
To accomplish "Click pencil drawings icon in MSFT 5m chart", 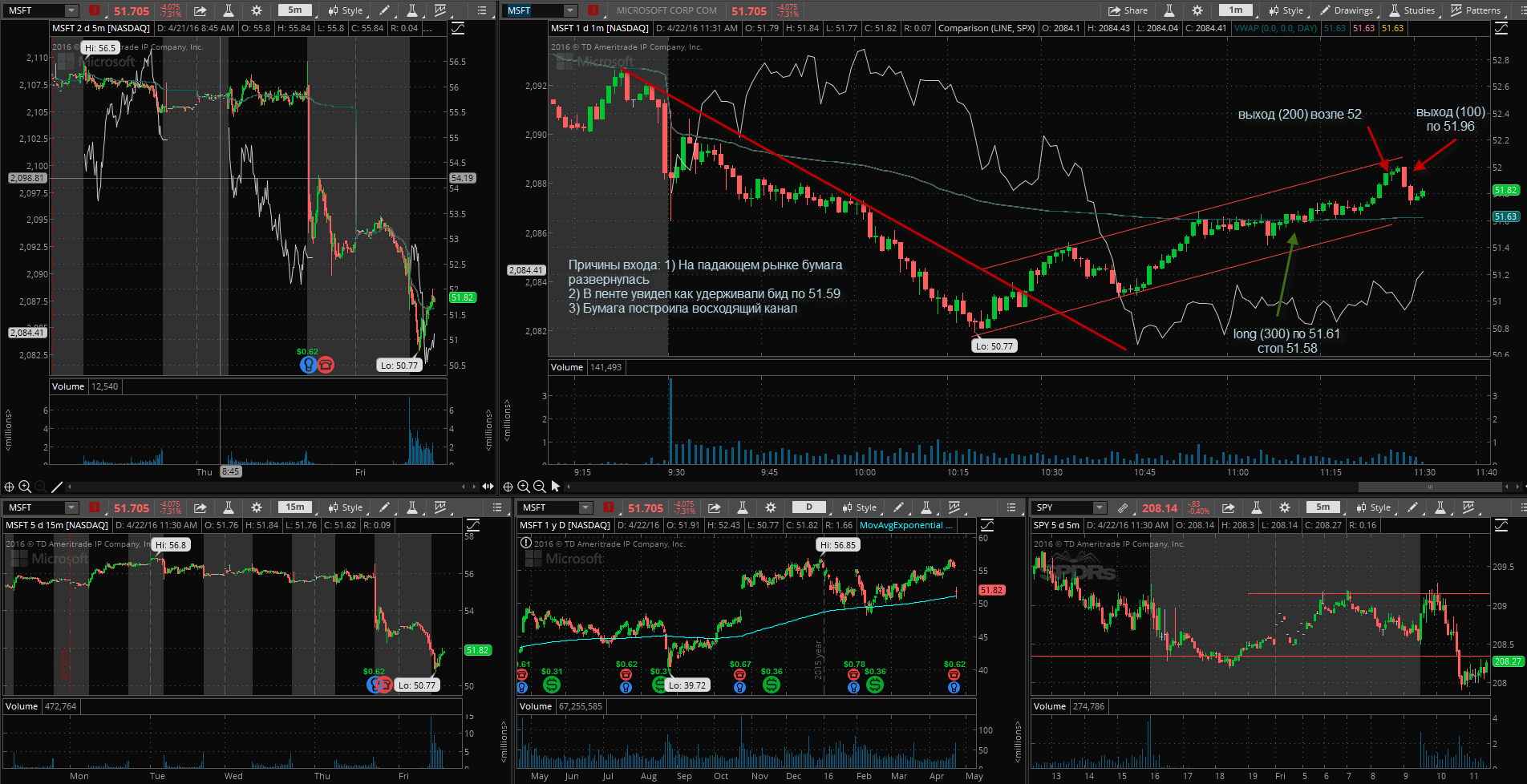I will [385, 10].
